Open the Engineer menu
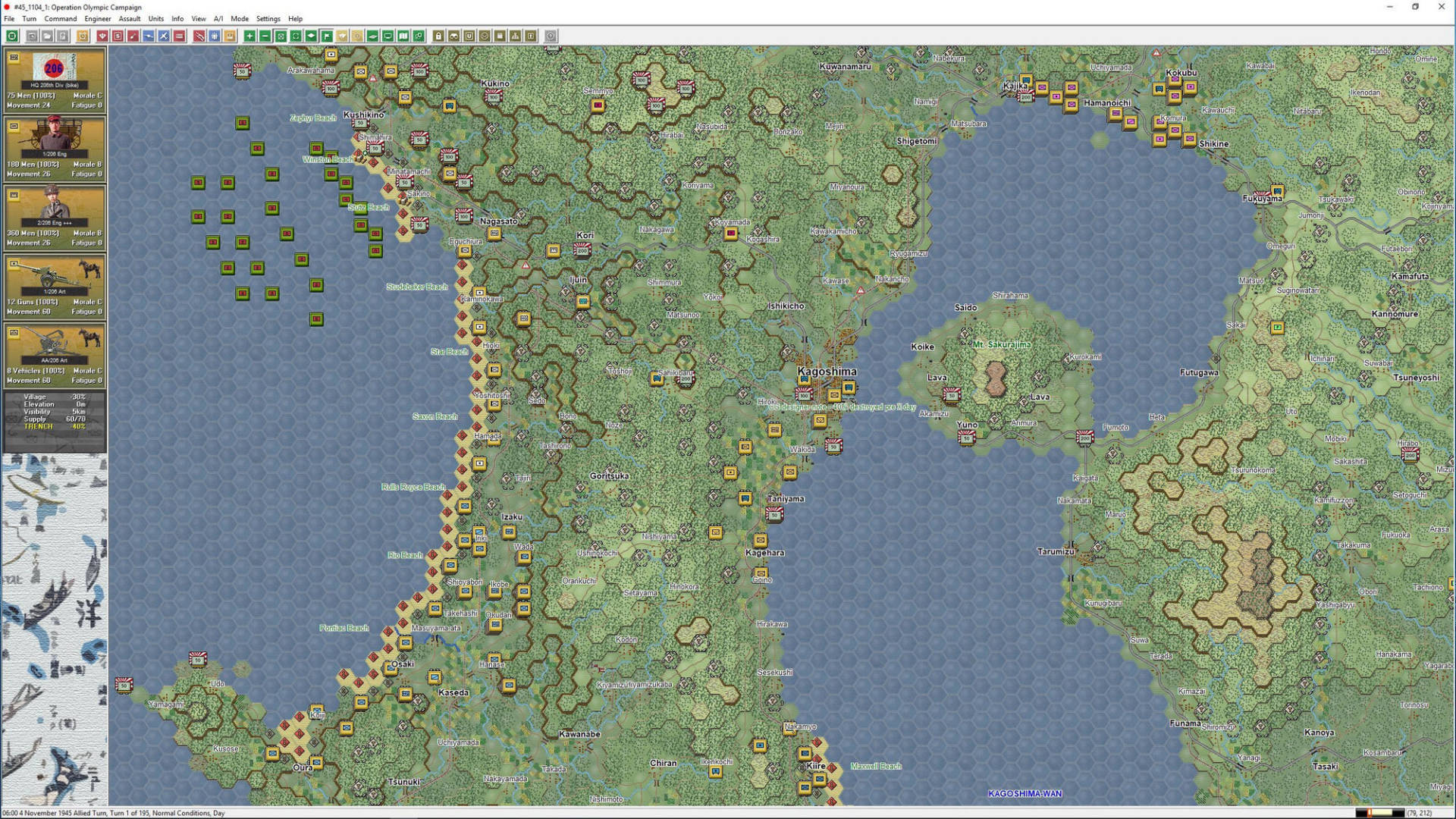This screenshot has height=819, width=1456. tap(97, 19)
